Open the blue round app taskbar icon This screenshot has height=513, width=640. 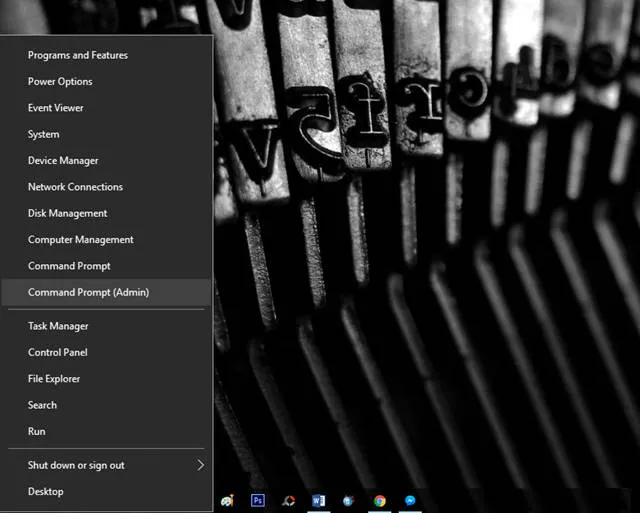[348, 500]
